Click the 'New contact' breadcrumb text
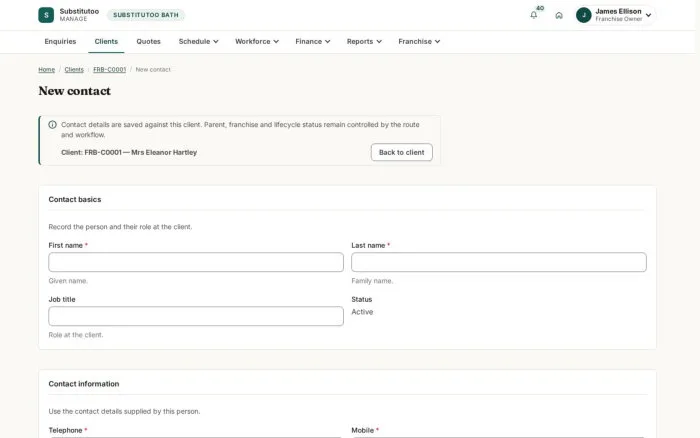This screenshot has height=438, width=700. tap(153, 70)
